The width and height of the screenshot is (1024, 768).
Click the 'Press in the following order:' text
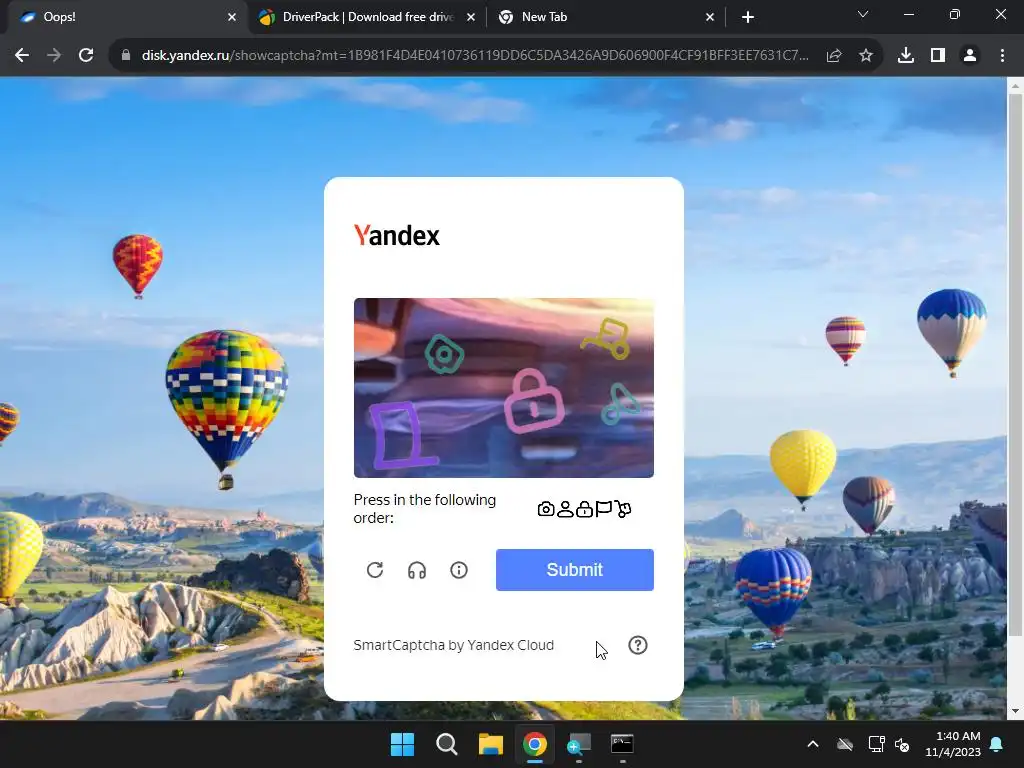point(424,509)
